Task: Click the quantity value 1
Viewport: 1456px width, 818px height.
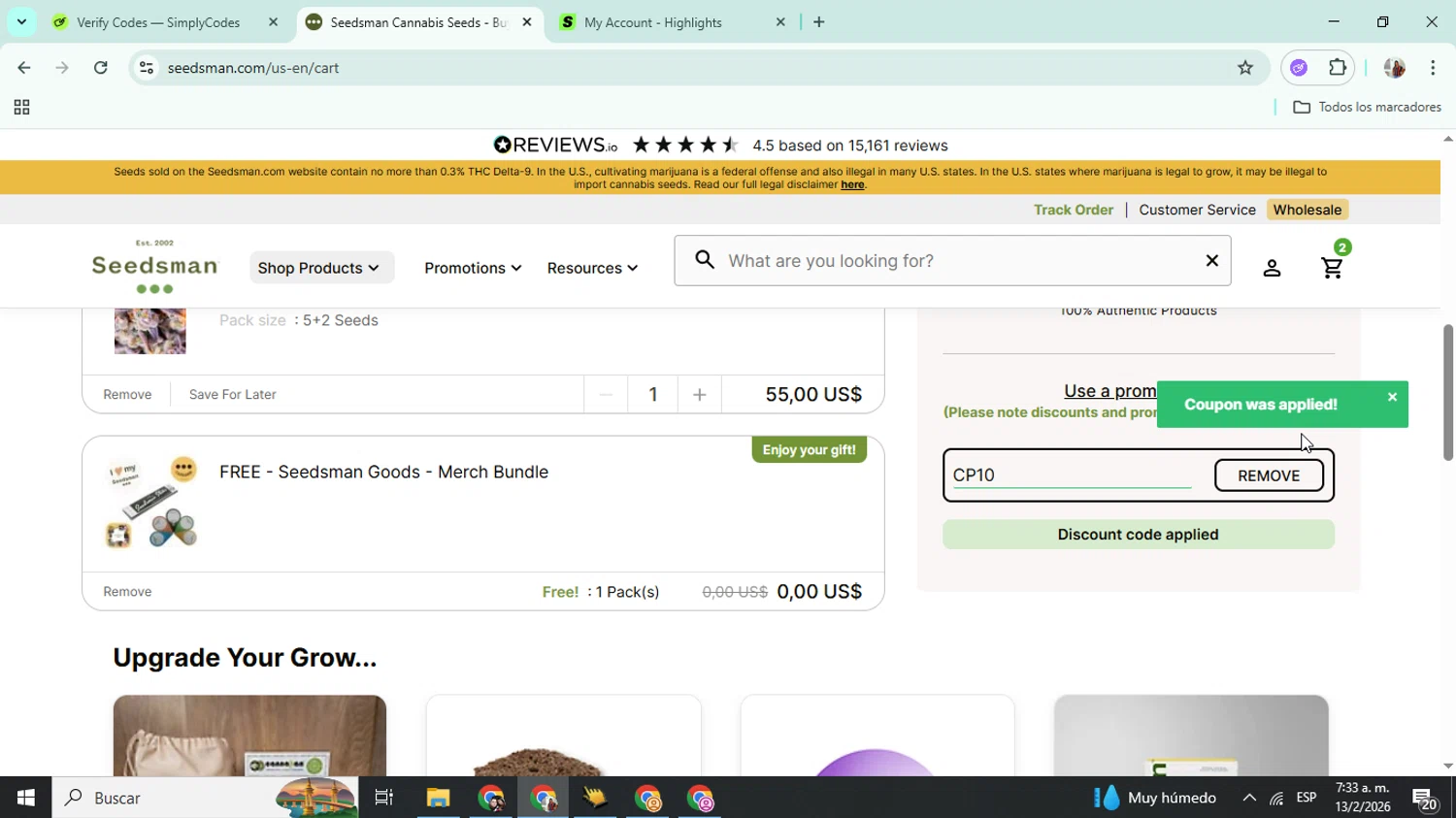Action: click(652, 394)
